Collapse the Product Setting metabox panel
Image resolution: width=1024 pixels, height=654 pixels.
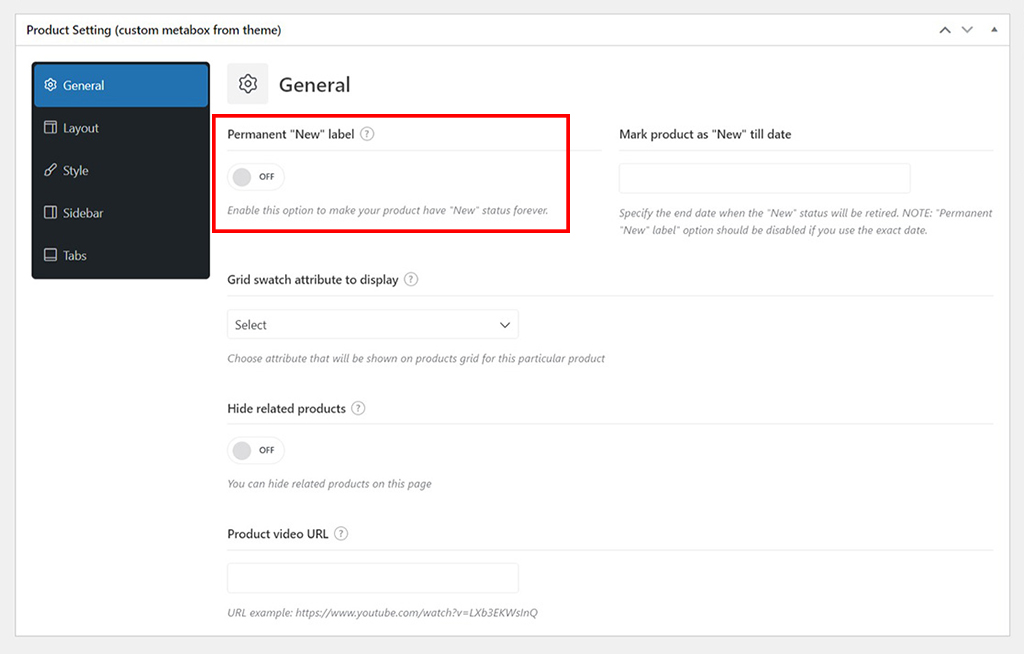click(994, 30)
